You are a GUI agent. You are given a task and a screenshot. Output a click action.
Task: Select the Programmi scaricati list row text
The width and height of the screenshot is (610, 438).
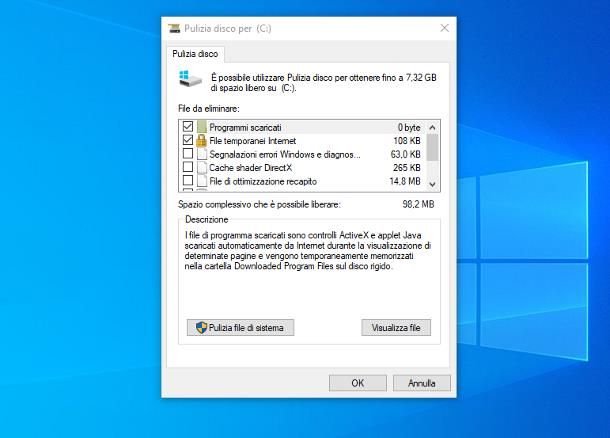pos(245,127)
